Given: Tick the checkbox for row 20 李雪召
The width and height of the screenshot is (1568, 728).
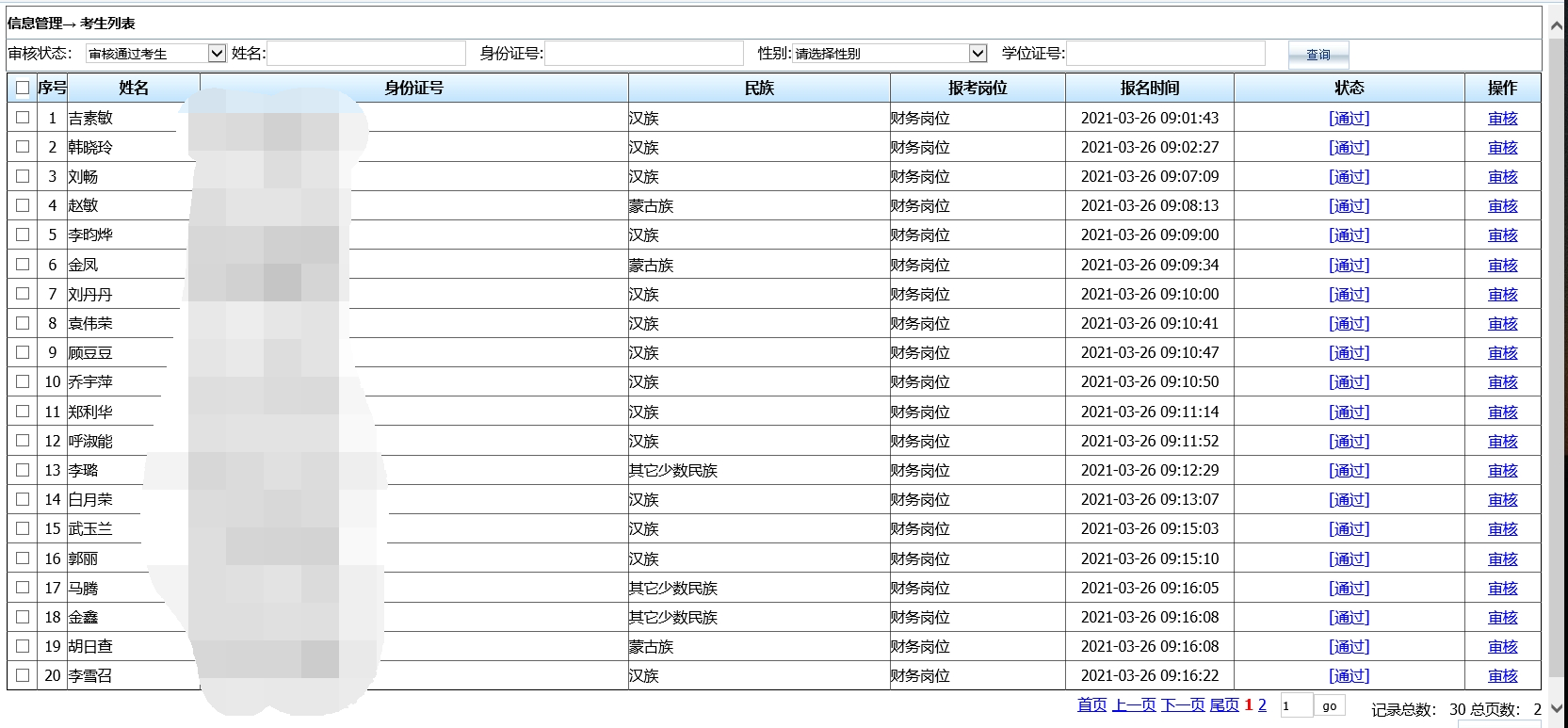Looking at the screenshot, I should tap(23, 675).
